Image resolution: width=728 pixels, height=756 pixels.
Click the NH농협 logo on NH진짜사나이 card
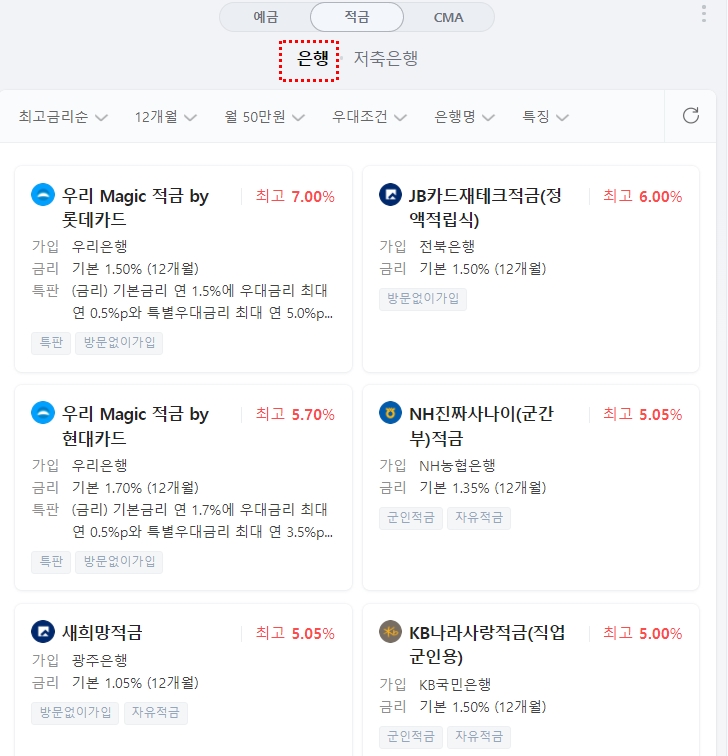click(391, 413)
